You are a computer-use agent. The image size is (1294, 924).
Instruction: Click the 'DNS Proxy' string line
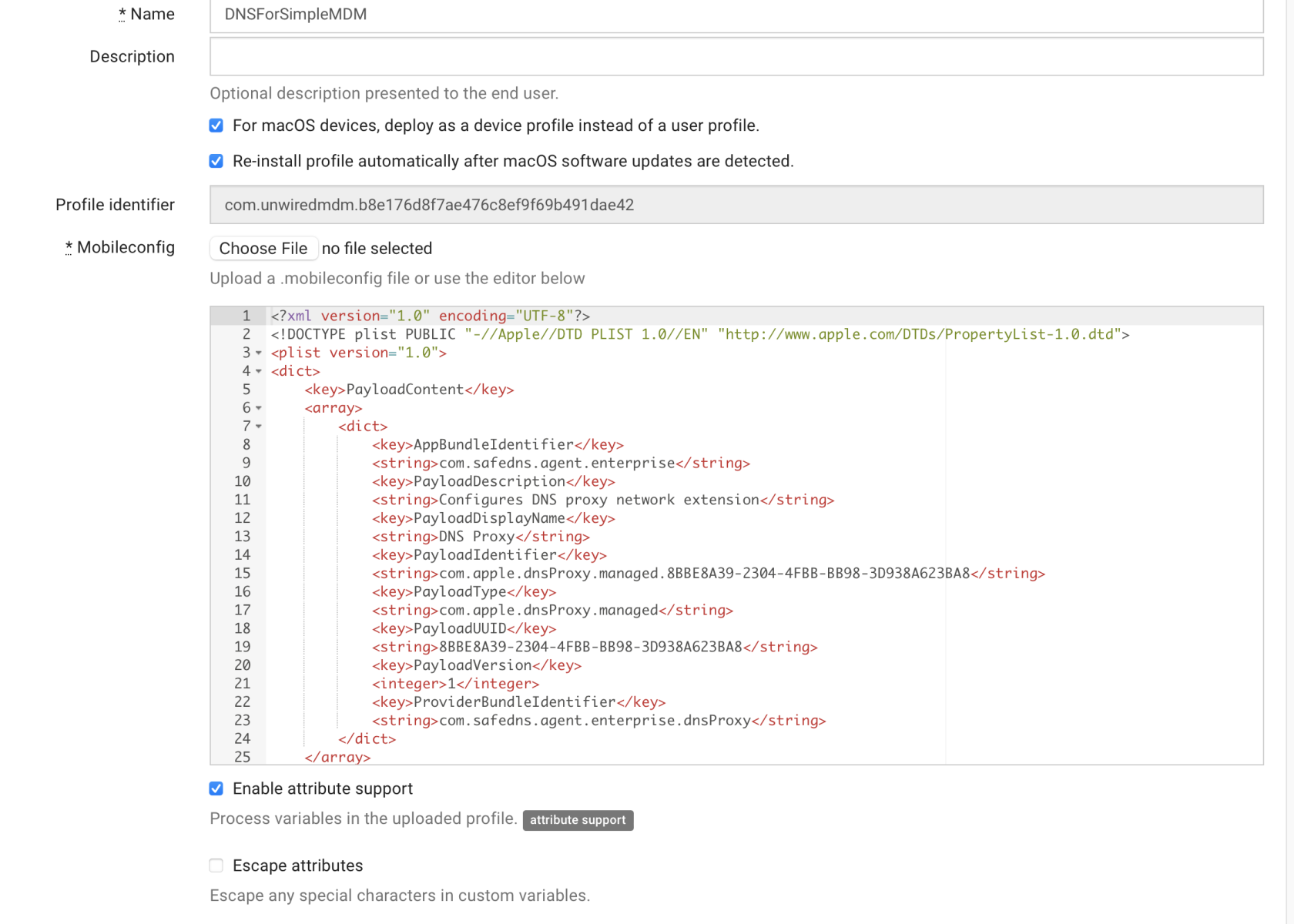481,537
